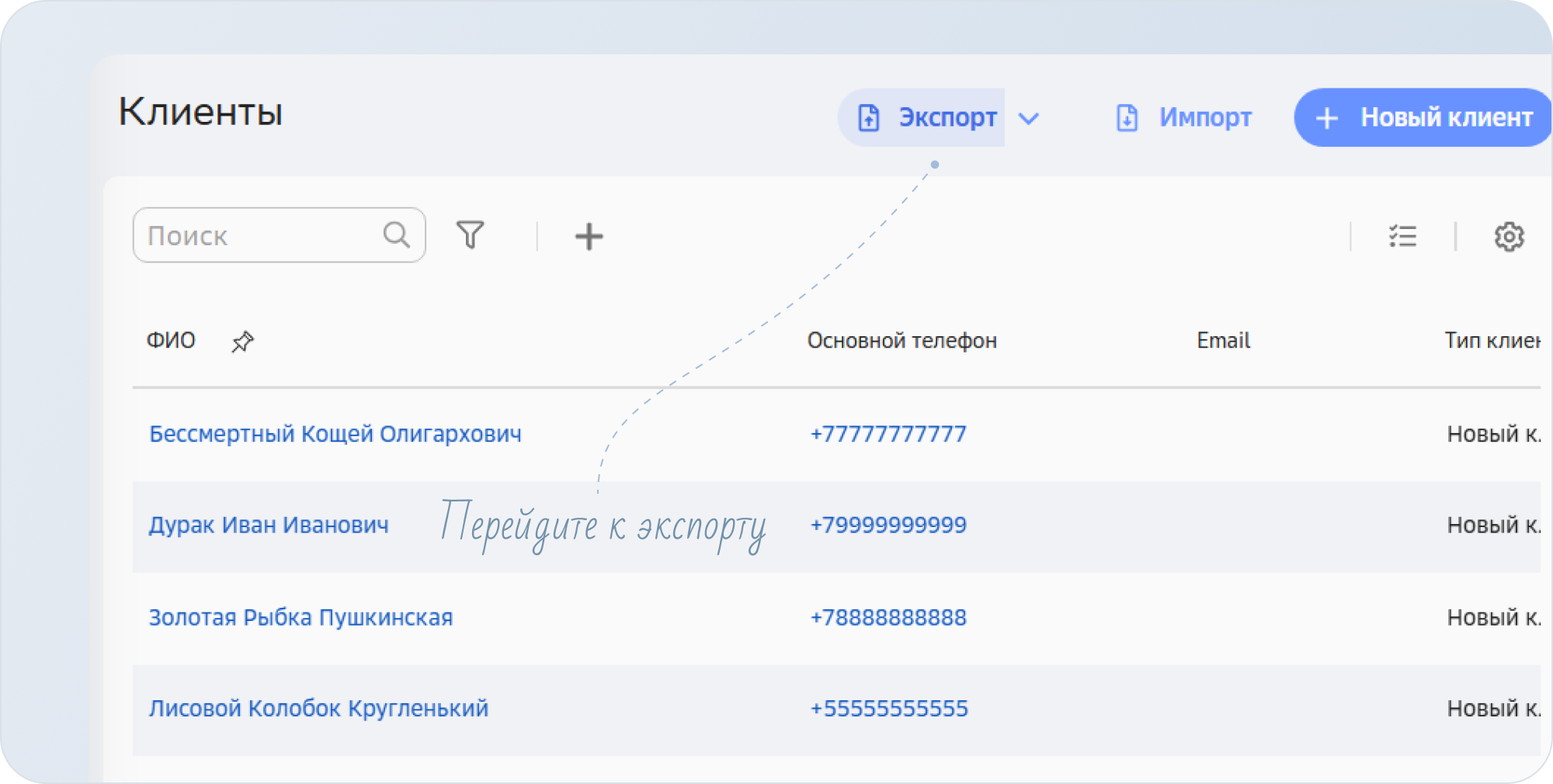Open the list view checklist icon
1553x784 pixels.
coord(1402,236)
